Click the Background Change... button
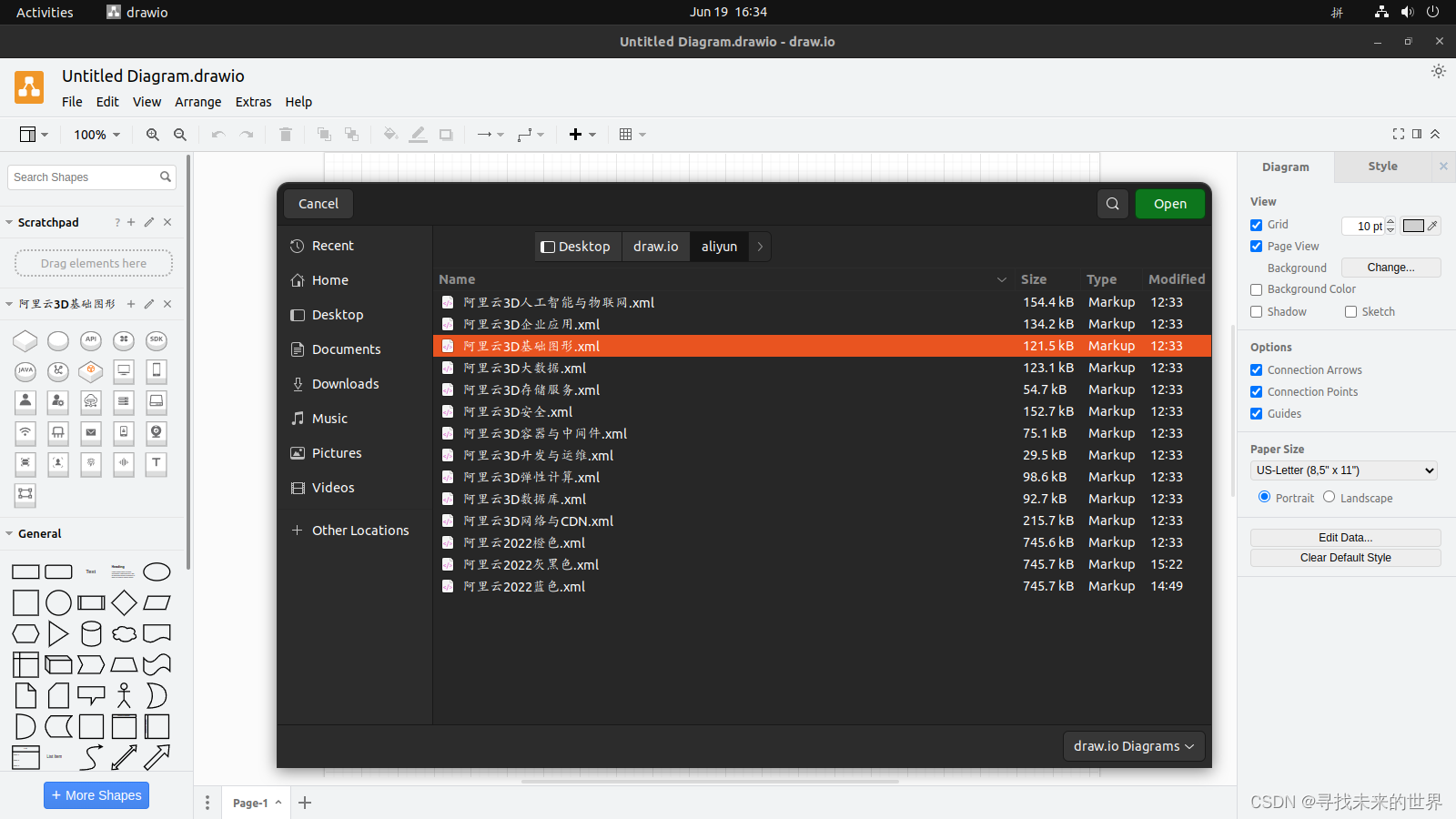 pyautogui.click(x=1390, y=268)
